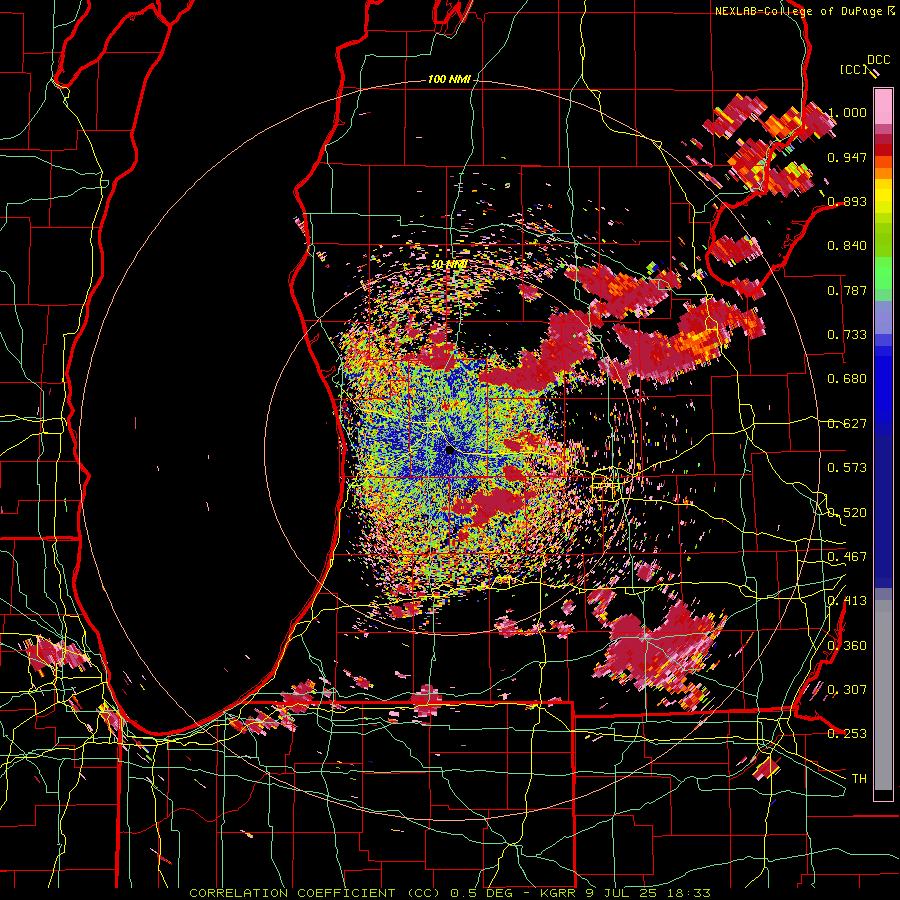
Task: Click the DCC label above the color scale
Action: [878, 60]
